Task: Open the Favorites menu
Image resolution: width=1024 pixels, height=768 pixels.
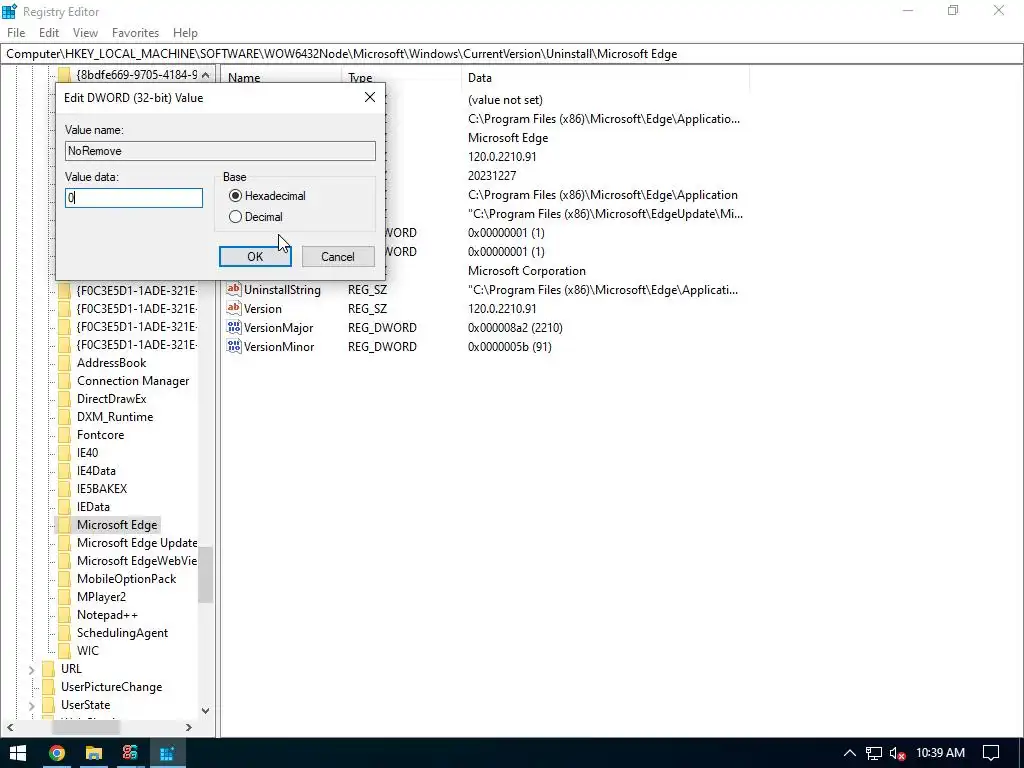Action: pyautogui.click(x=135, y=33)
